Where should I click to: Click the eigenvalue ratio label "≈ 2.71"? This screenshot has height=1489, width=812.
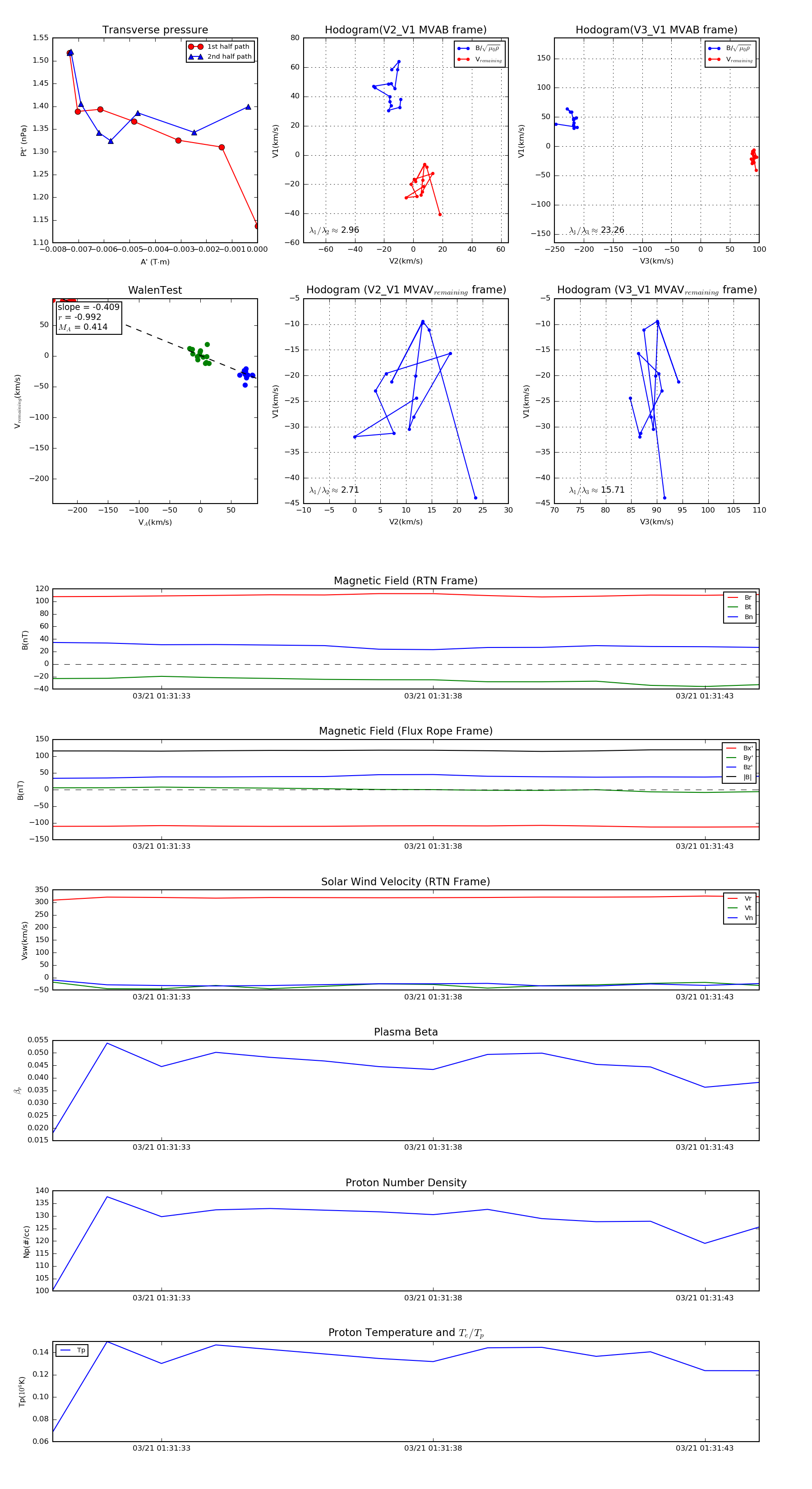tap(334, 490)
